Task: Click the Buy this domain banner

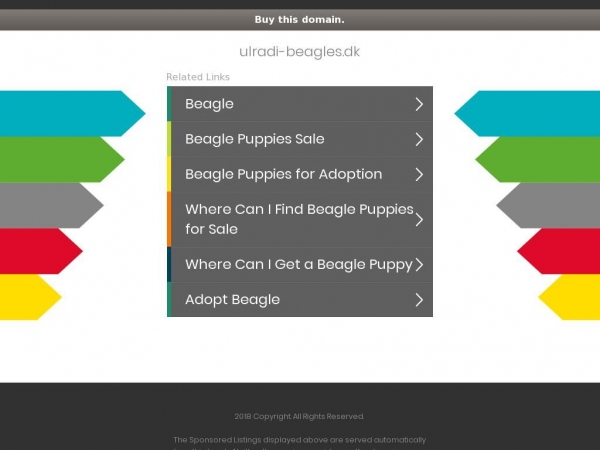Action: 300,20
